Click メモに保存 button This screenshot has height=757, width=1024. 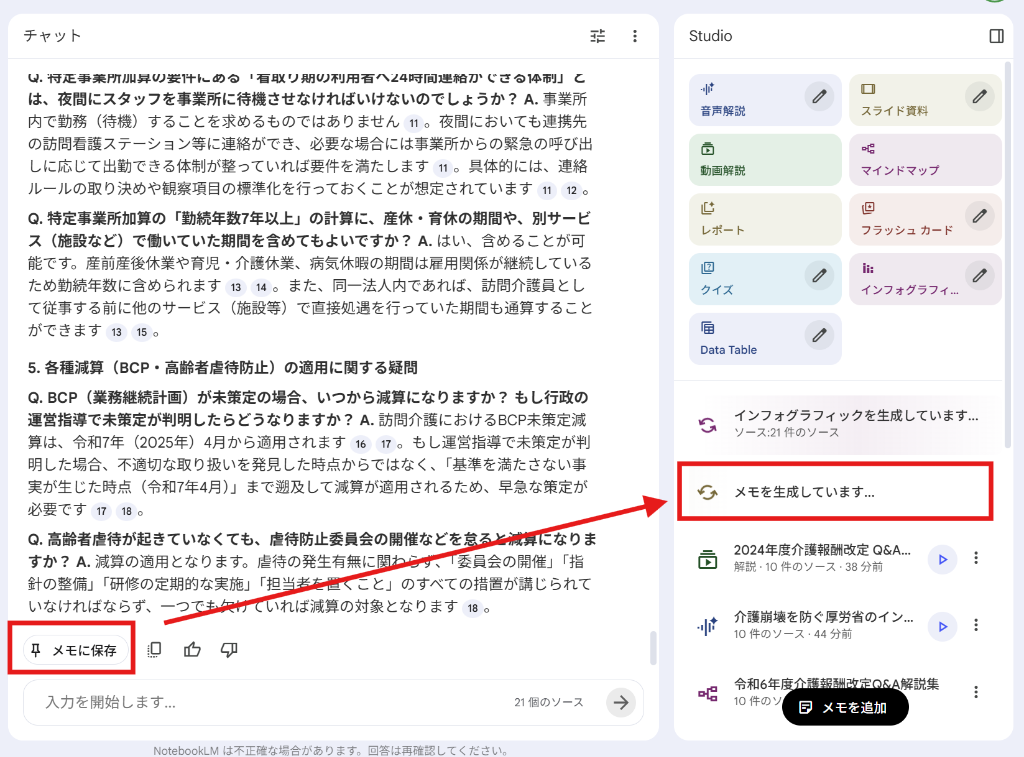click(x=76, y=650)
